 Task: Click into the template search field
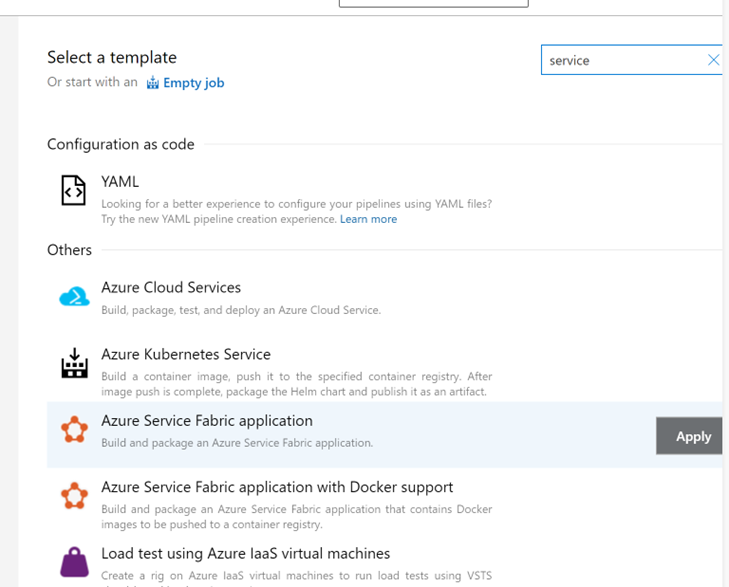[x=622, y=60]
